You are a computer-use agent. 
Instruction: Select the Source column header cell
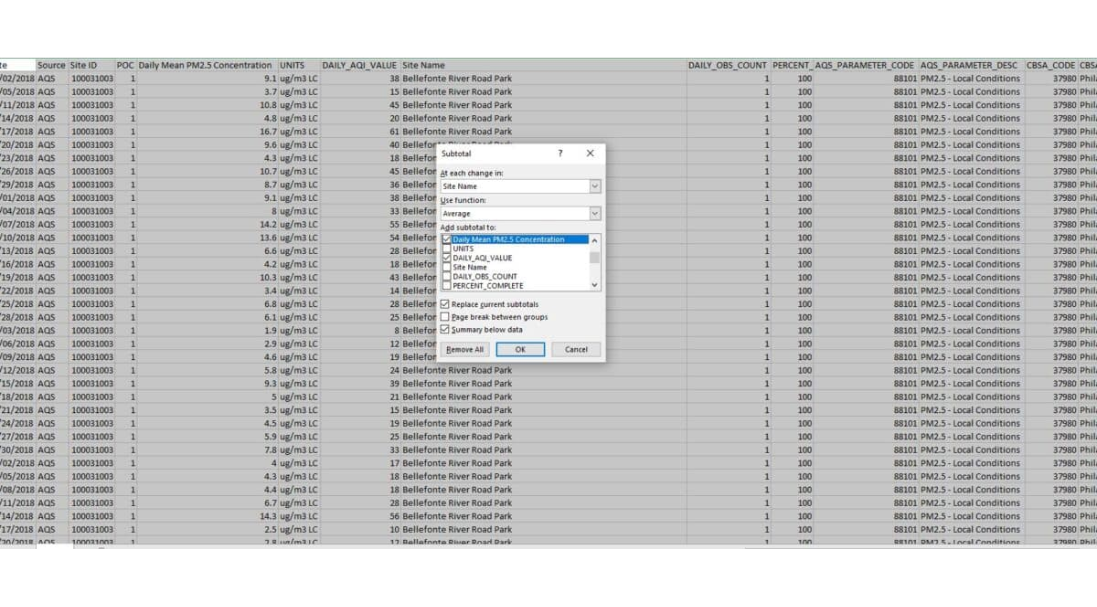51,65
